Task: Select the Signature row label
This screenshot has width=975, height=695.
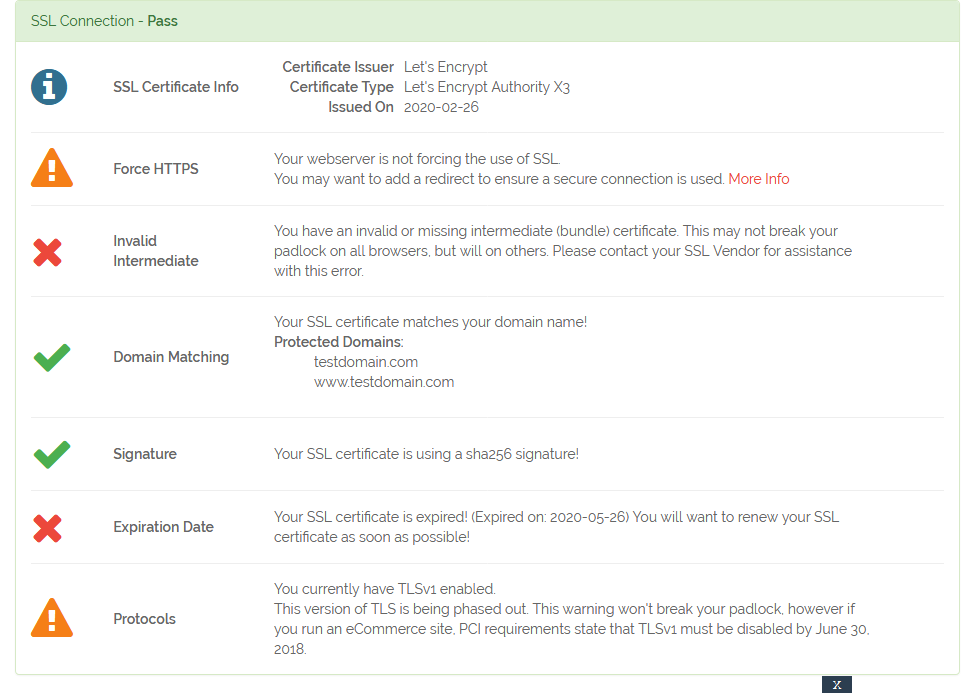Action: coord(145,454)
